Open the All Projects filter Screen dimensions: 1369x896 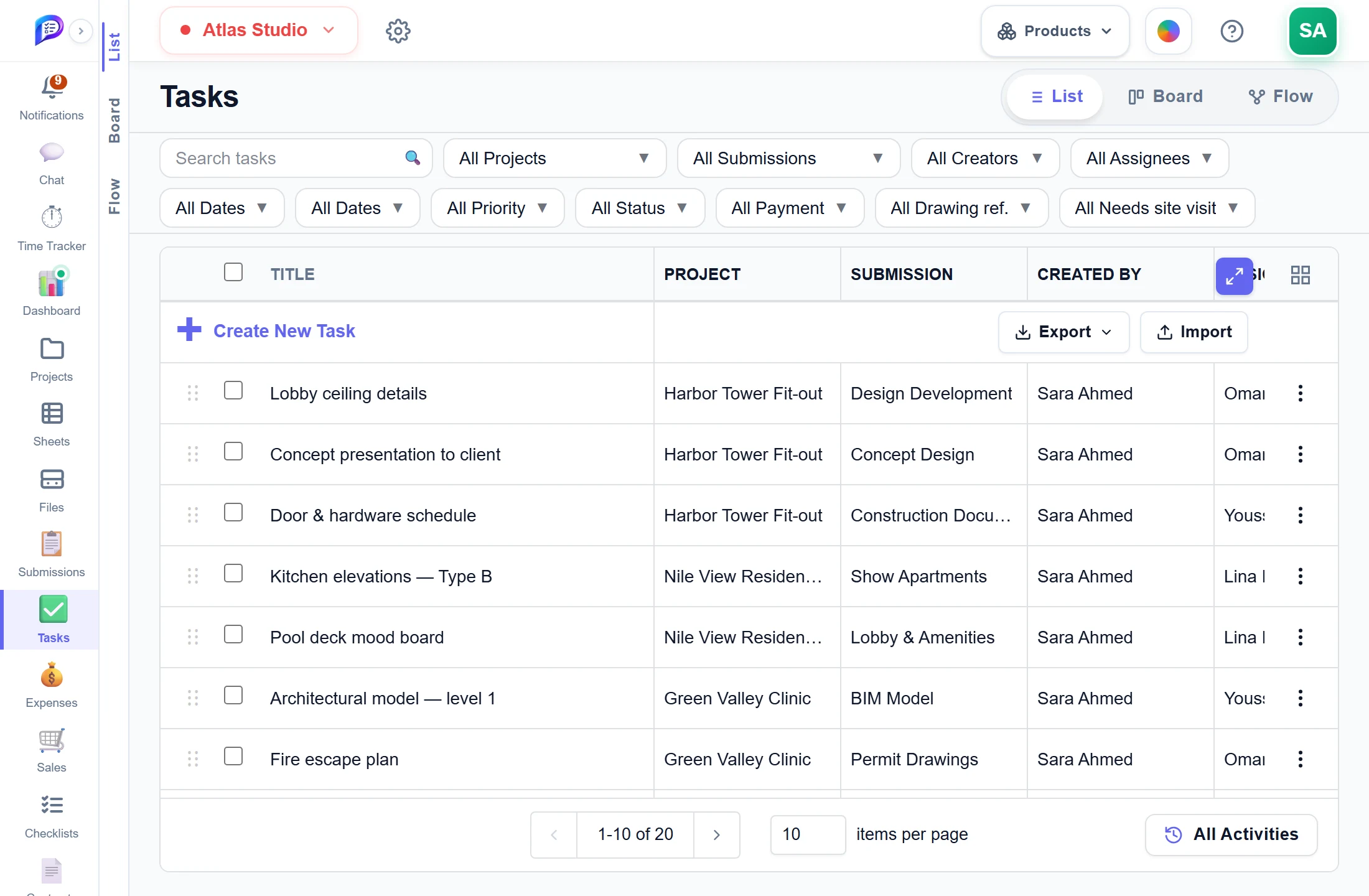554,158
